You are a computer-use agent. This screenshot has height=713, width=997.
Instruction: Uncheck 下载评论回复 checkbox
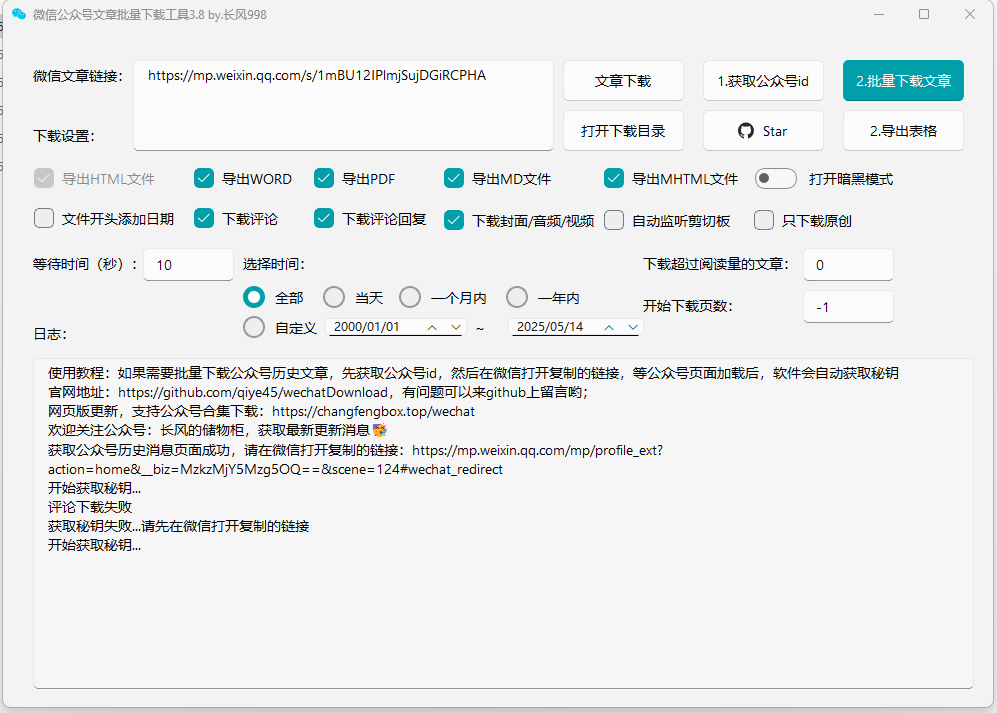click(x=324, y=219)
